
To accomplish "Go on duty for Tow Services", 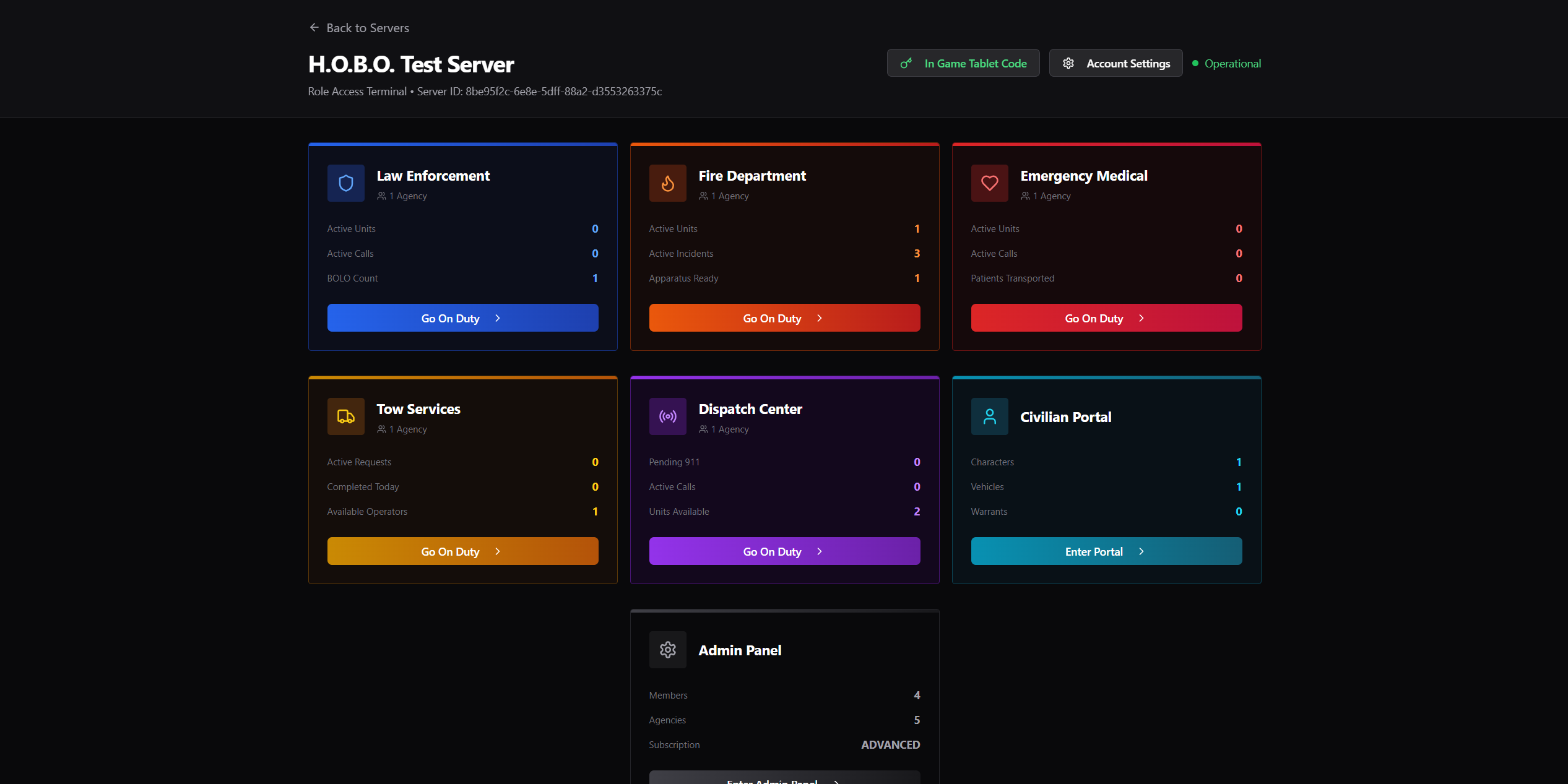I will (x=462, y=551).
